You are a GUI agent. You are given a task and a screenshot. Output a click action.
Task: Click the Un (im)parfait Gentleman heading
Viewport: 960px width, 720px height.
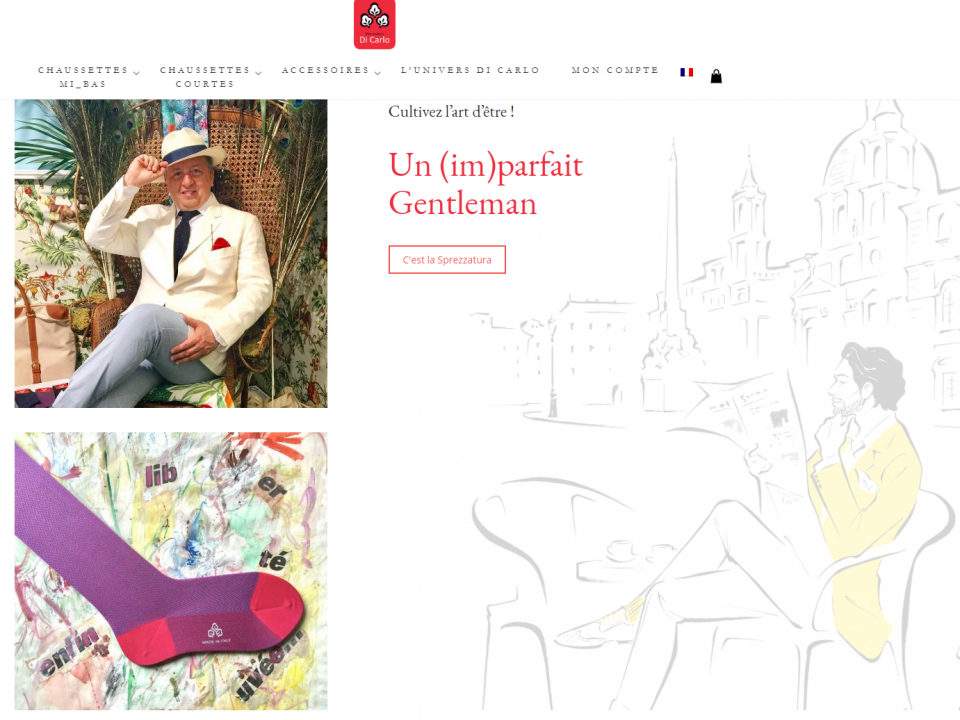(486, 184)
